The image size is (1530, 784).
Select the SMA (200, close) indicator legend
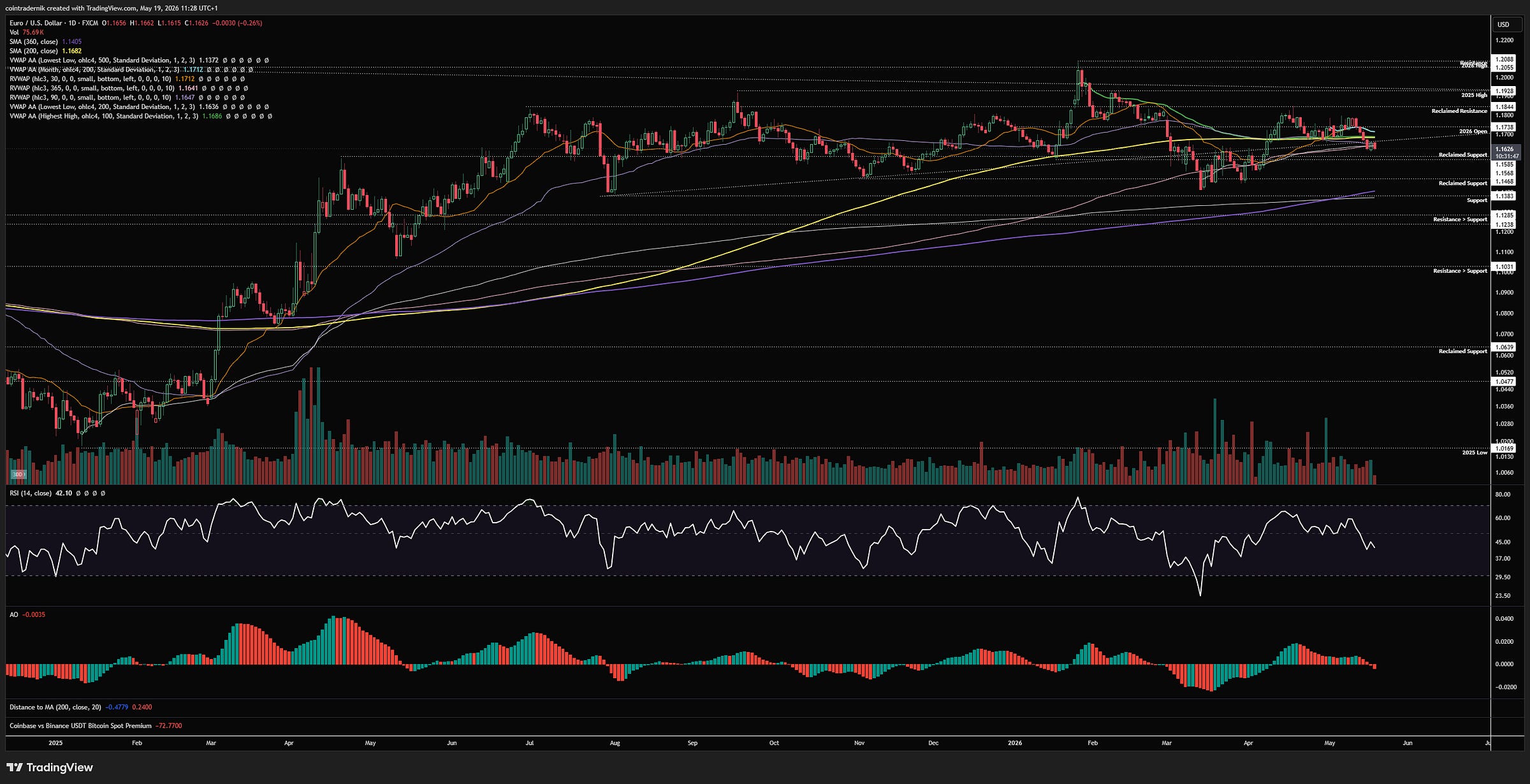click(x=45, y=51)
